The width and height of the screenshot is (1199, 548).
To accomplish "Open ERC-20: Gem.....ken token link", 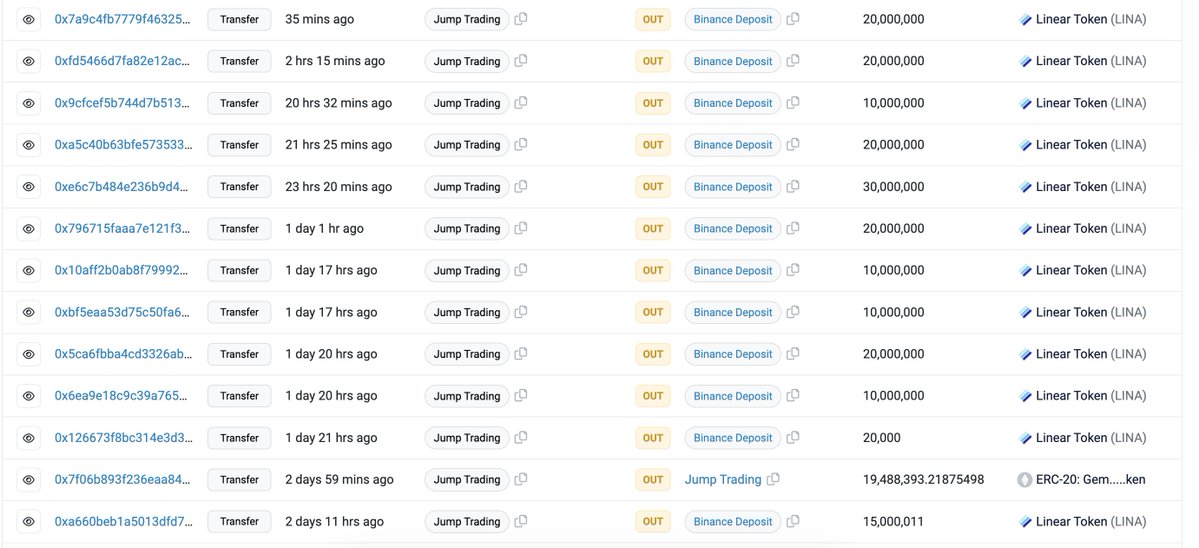I will pyautogui.click(x=1090, y=479).
